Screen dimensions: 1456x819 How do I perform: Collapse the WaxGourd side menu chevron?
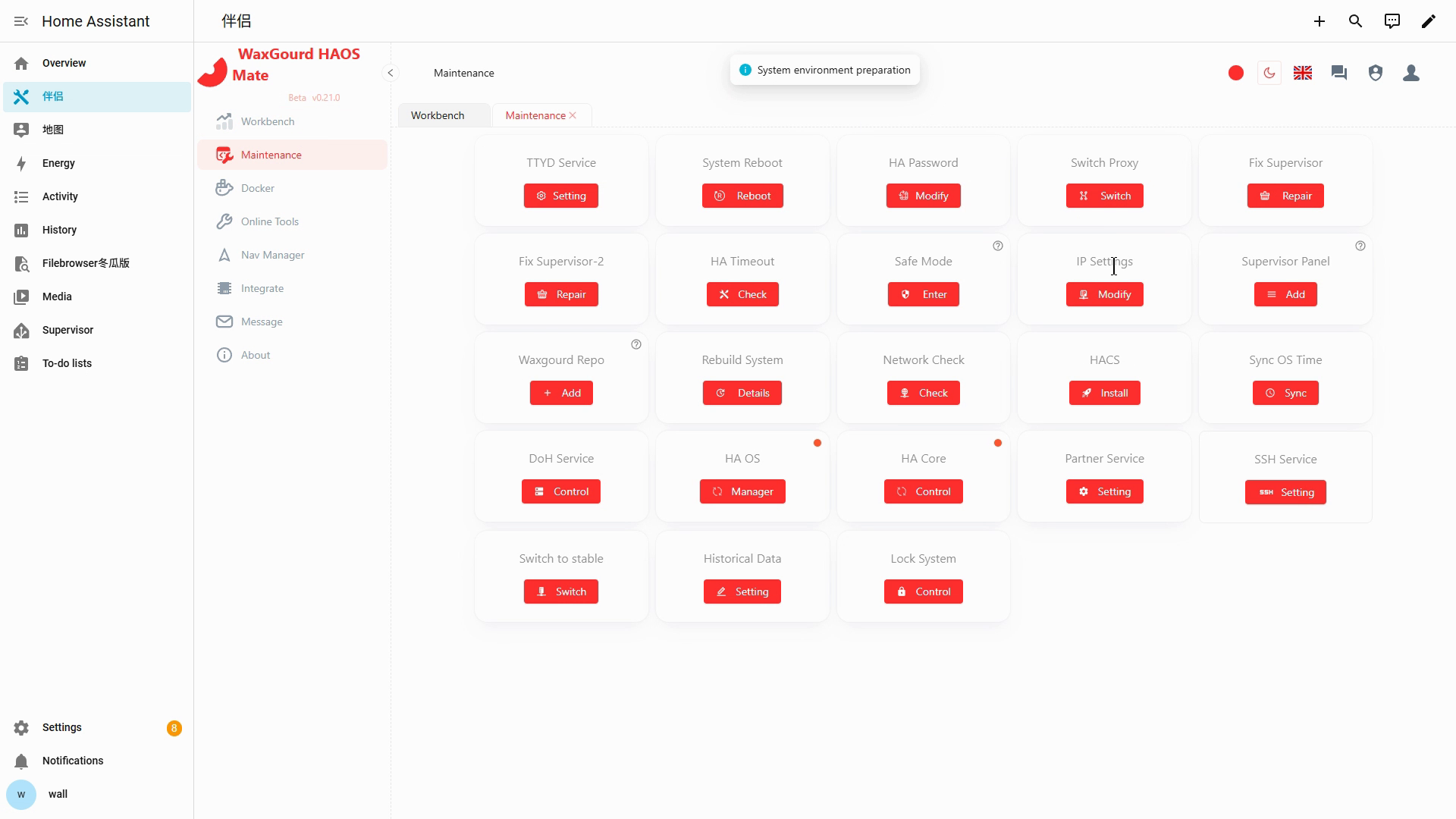tap(391, 73)
